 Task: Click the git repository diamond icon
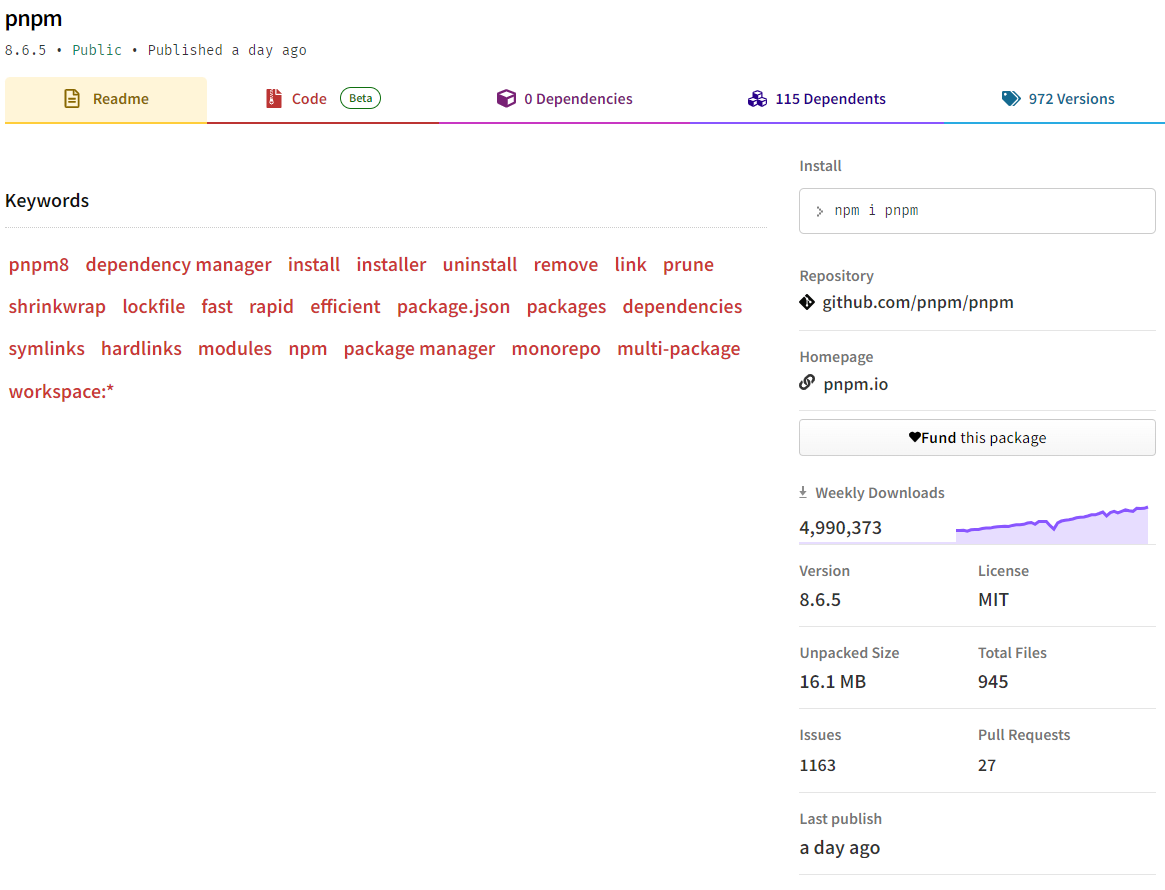(807, 302)
